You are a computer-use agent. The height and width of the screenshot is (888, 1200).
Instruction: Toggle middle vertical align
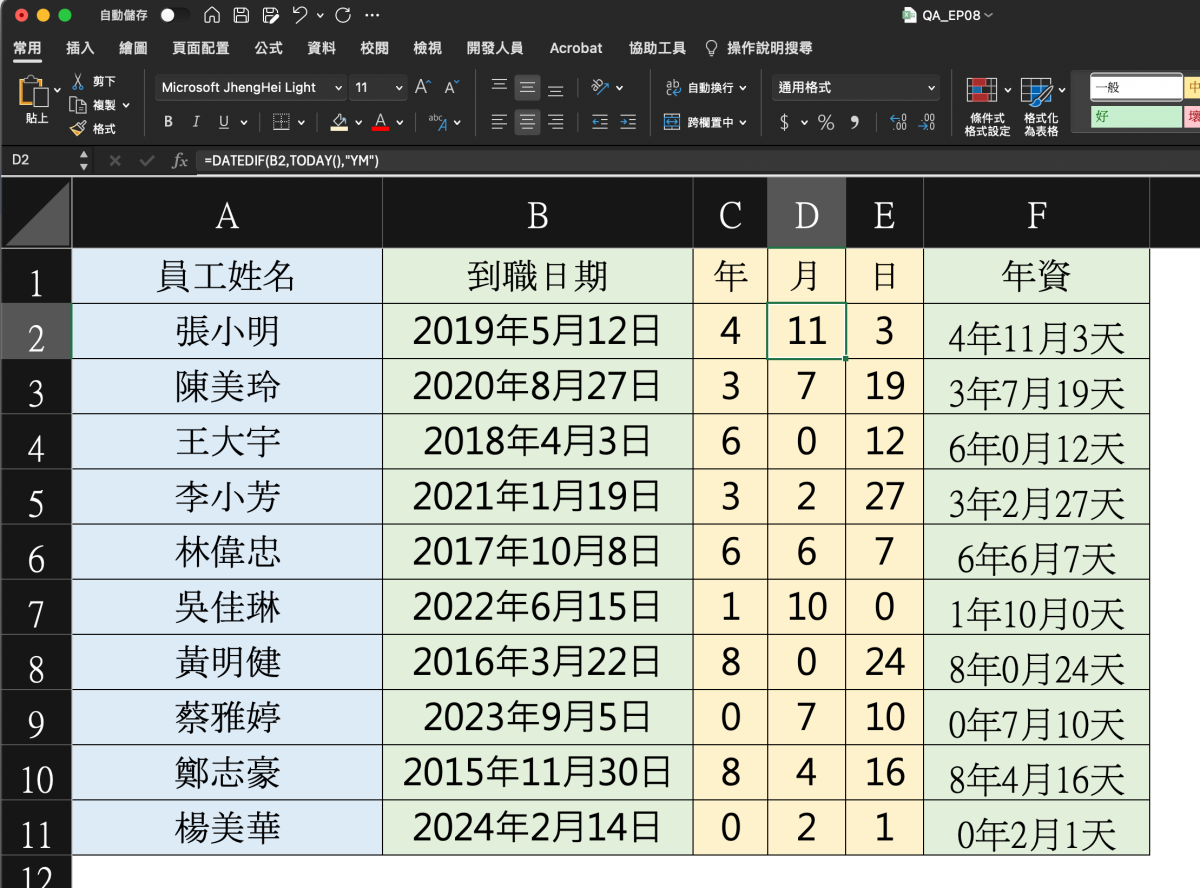point(527,88)
